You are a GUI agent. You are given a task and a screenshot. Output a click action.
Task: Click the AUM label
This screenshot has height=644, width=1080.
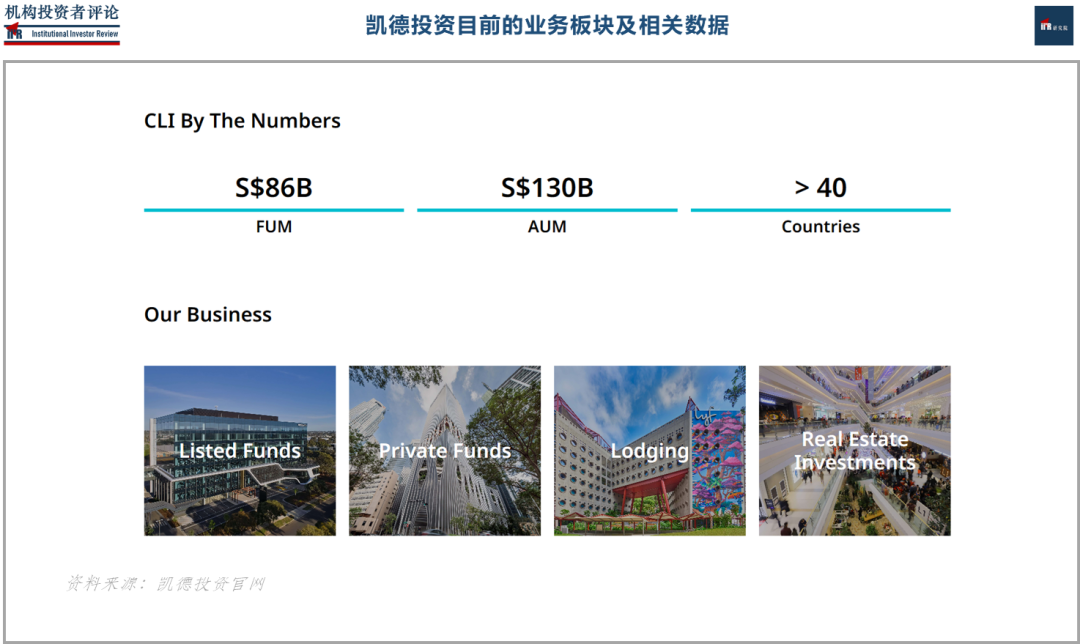(x=547, y=227)
